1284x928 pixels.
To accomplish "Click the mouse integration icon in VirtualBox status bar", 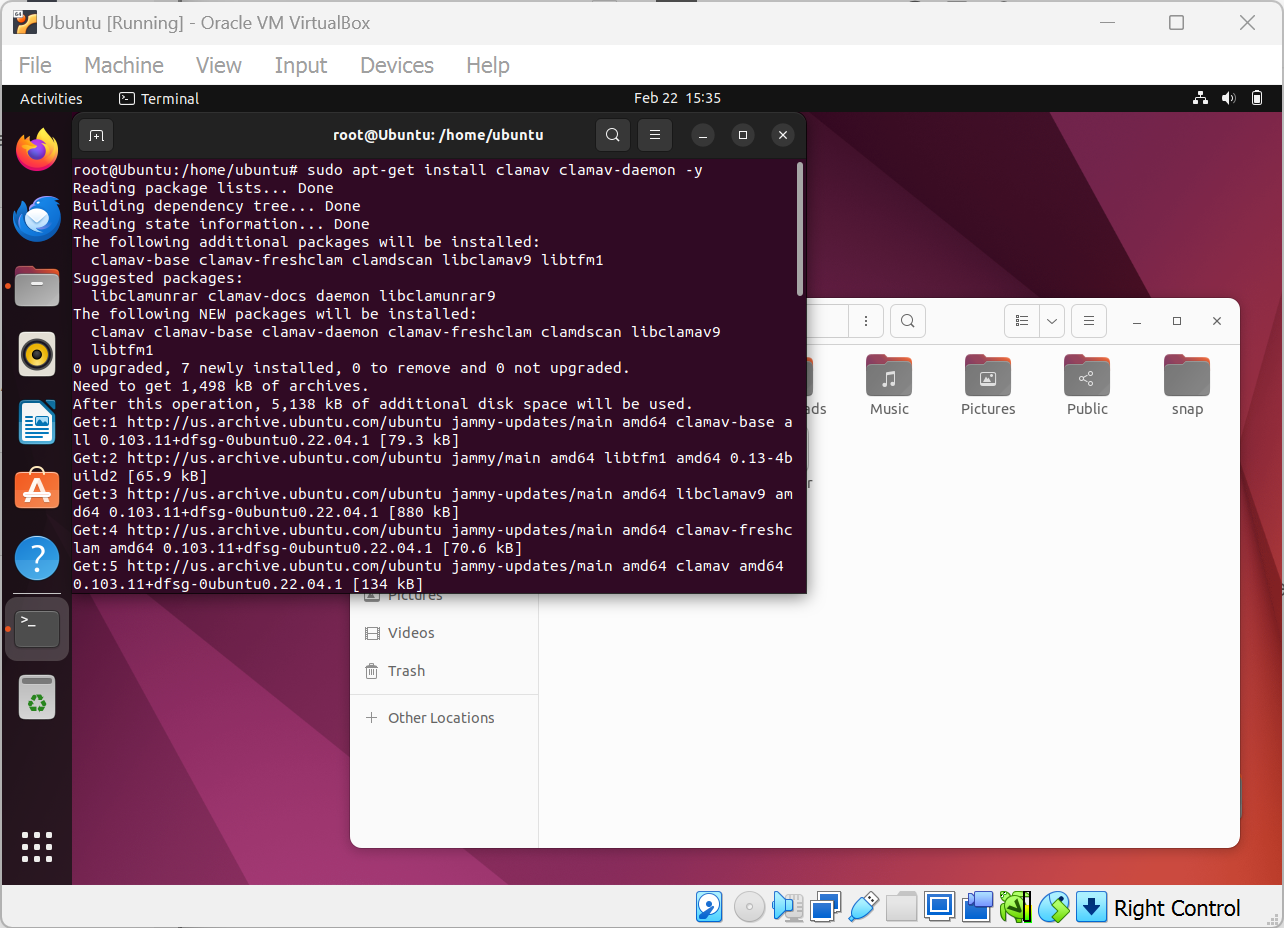I will [x=1054, y=907].
